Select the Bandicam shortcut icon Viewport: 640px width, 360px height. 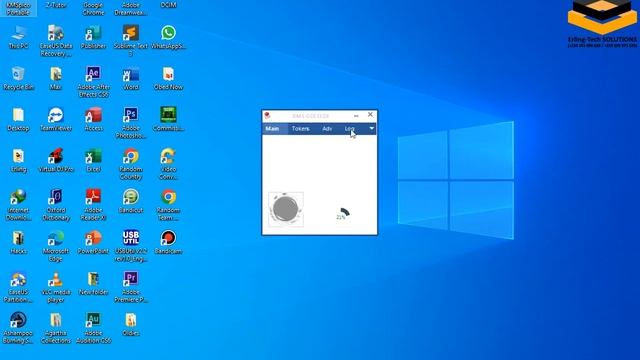point(168,243)
